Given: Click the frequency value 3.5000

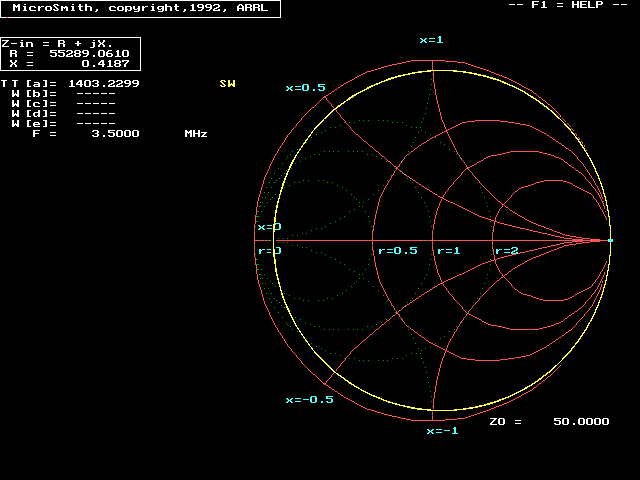Looking at the screenshot, I should [113, 134].
